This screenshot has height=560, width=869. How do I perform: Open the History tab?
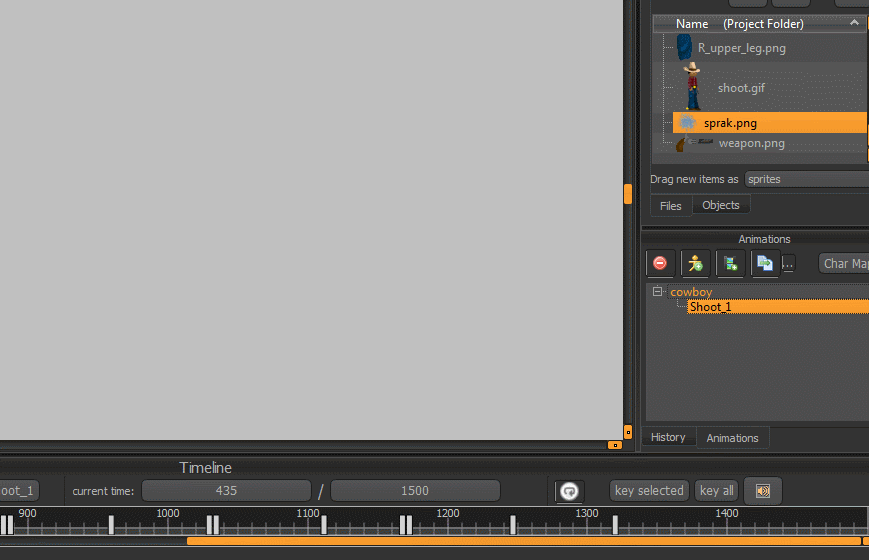pyautogui.click(x=668, y=437)
